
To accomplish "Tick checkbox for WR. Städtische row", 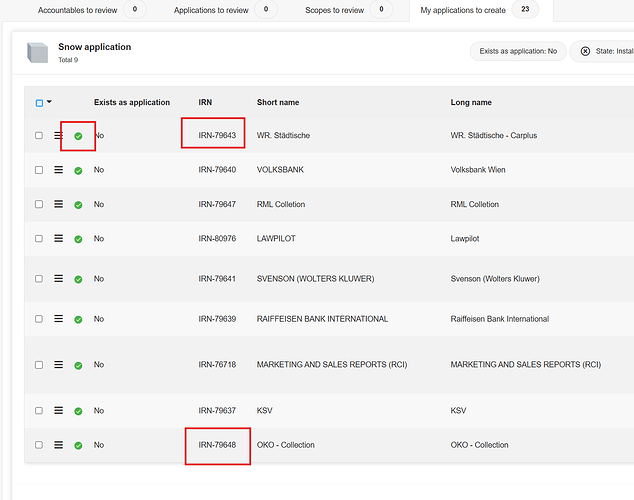I will (39, 135).
